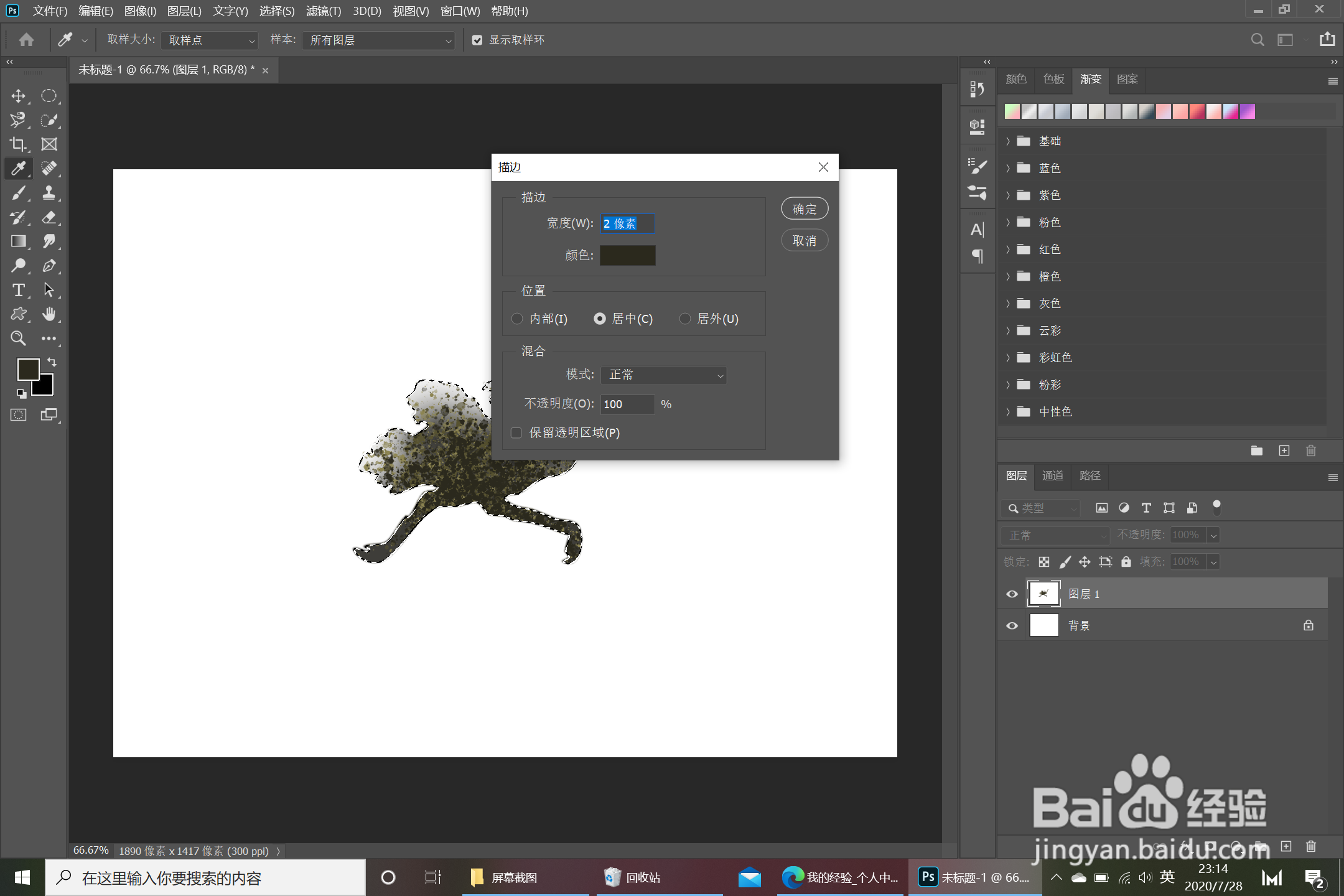The image size is (1344, 896).
Task: Hide the 图层 1 layer visibility
Action: click(1012, 594)
